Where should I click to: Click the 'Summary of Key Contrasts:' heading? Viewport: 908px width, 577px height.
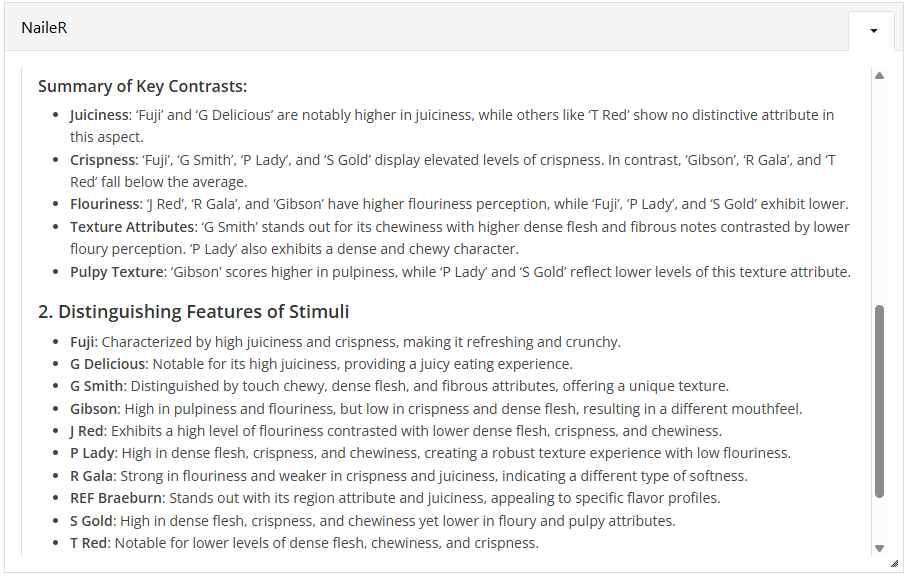(x=142, y=86)
